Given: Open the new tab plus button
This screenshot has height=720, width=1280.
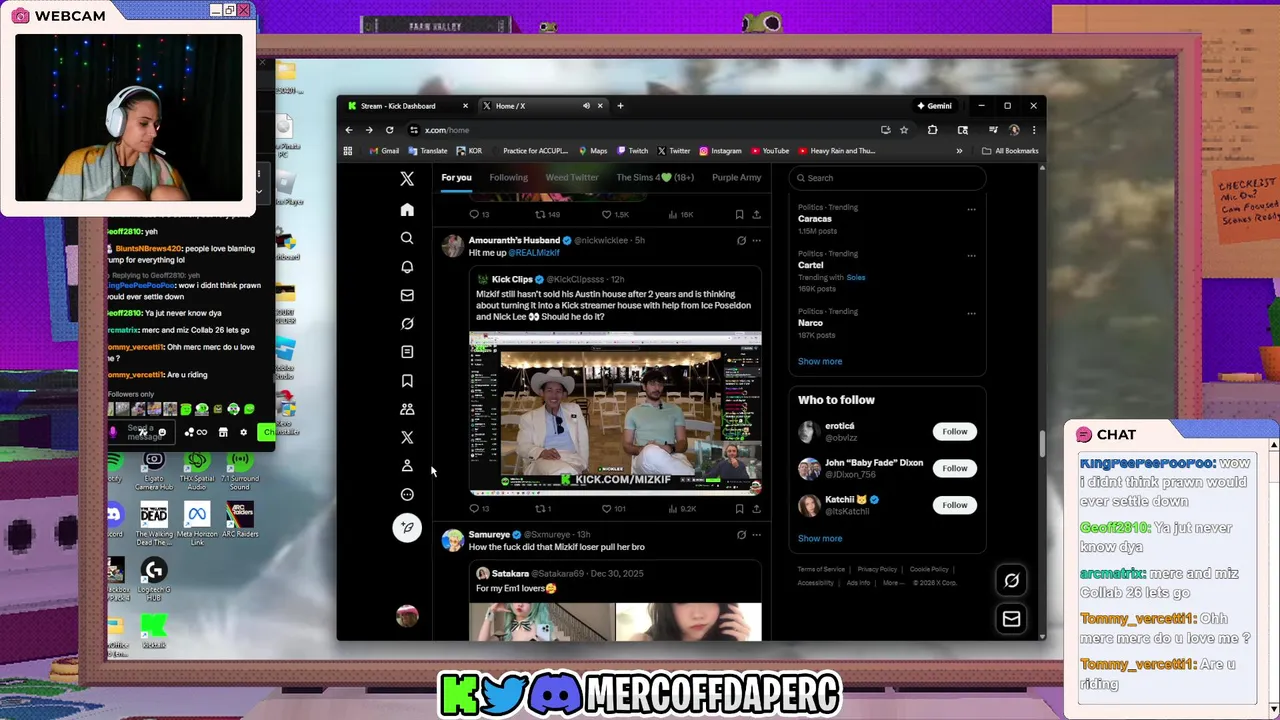Looking at the screenshot, I should 620,106.
